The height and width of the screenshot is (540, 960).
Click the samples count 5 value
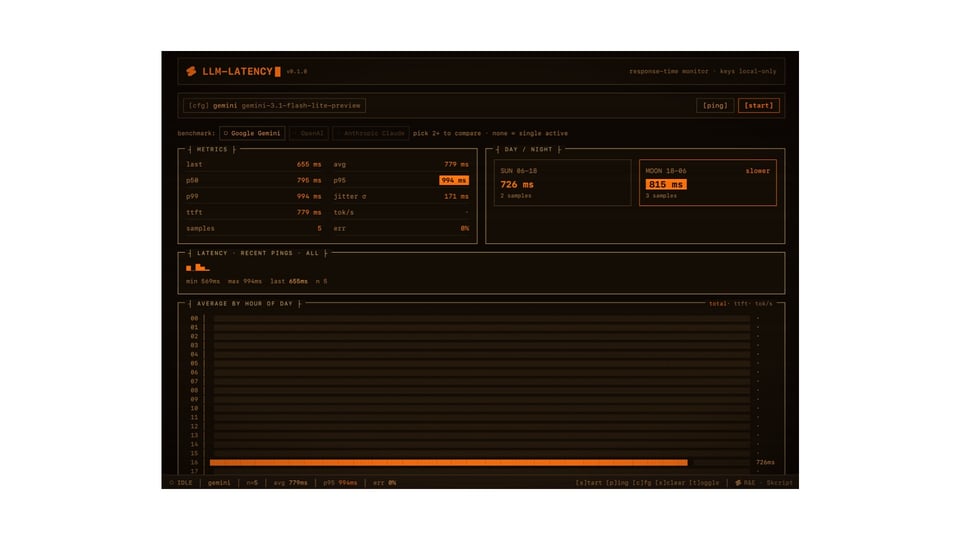coord(319,228)
